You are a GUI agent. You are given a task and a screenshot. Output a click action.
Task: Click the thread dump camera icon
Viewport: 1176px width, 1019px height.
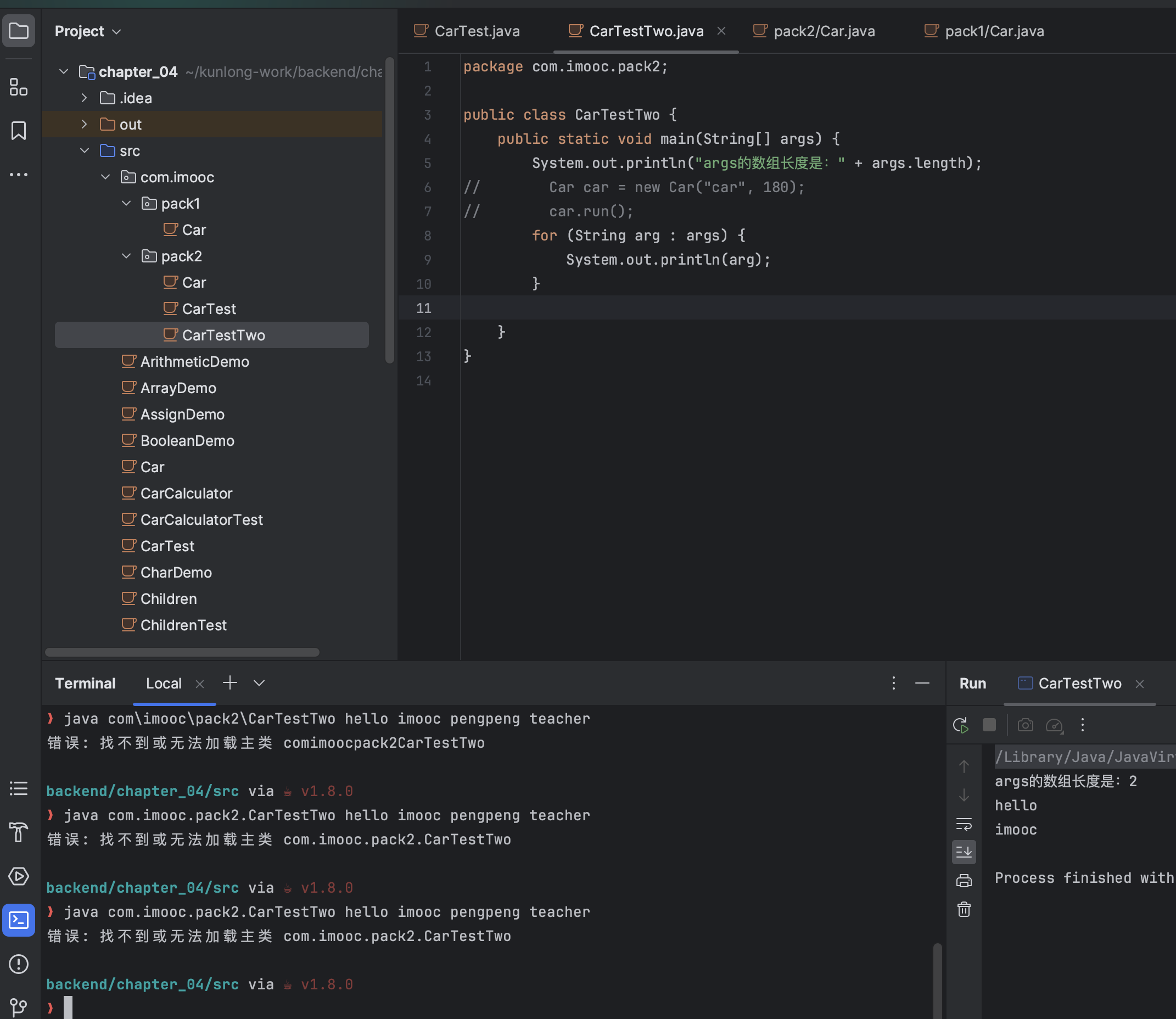1026,725
